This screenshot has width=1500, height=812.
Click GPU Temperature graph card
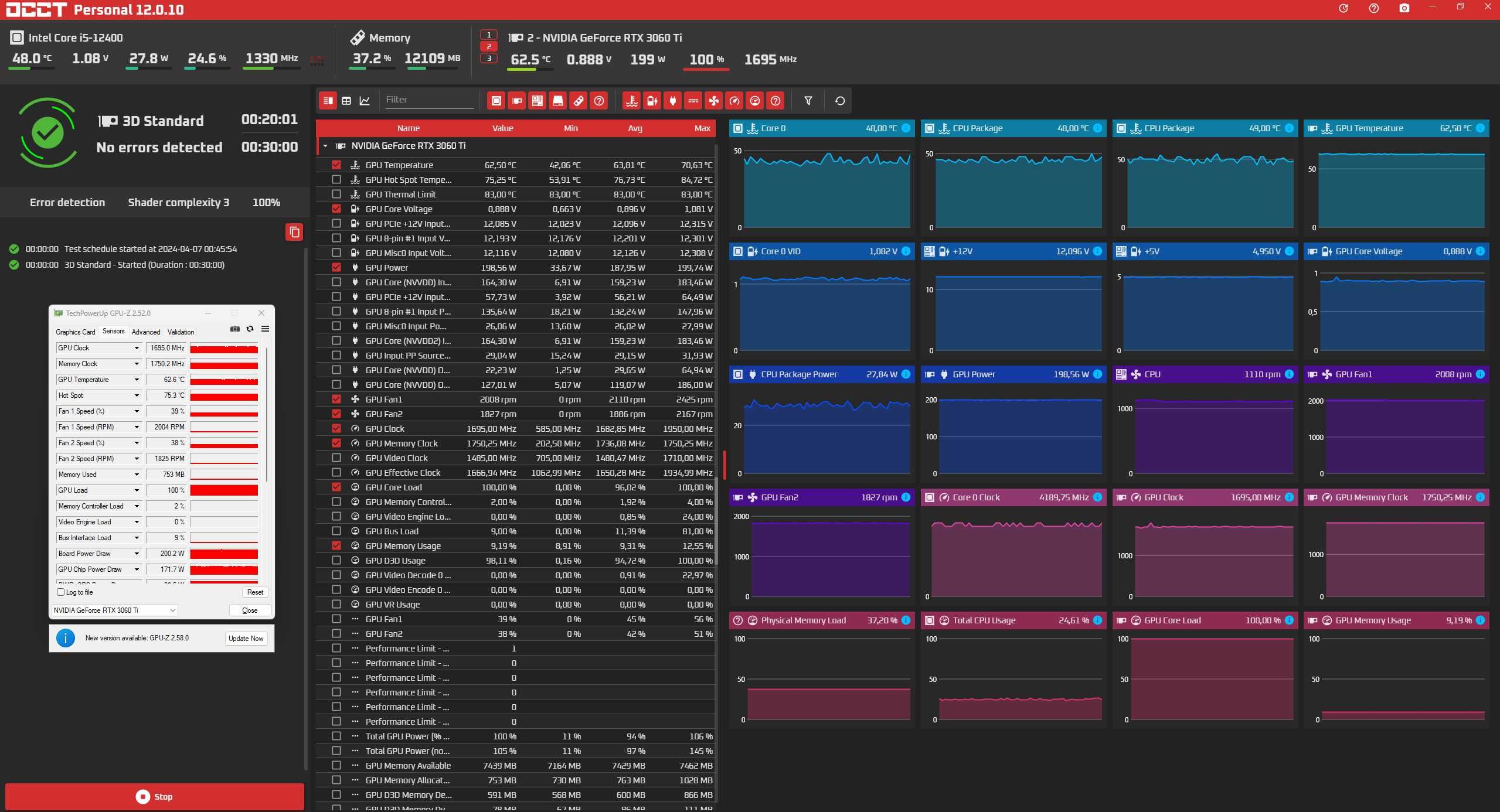[x=1397, y=178]
